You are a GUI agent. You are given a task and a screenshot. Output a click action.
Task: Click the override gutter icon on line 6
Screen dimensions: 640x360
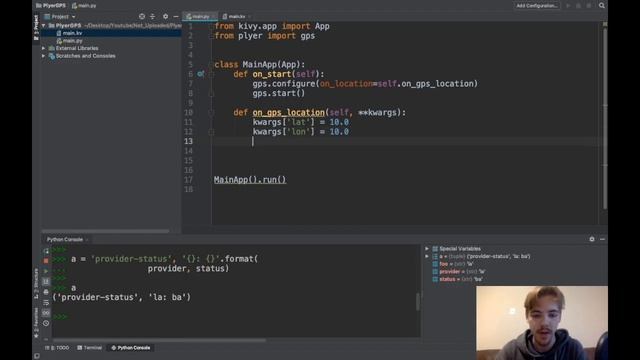tap(200, 74)
